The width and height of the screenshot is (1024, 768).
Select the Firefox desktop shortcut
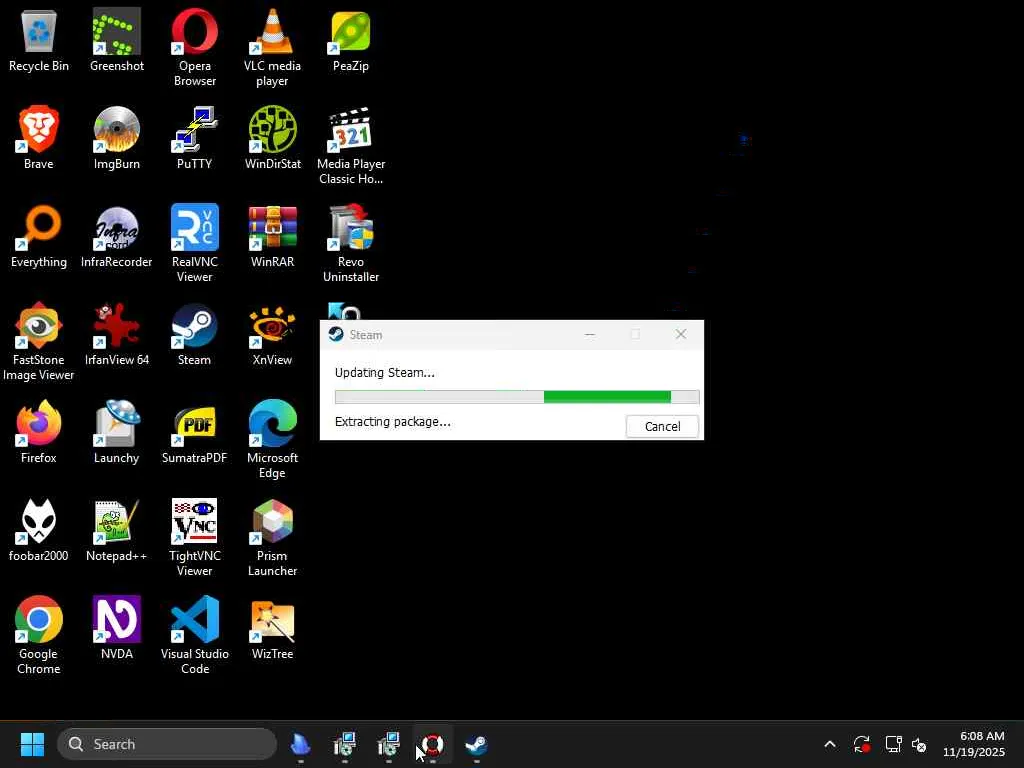39,432
